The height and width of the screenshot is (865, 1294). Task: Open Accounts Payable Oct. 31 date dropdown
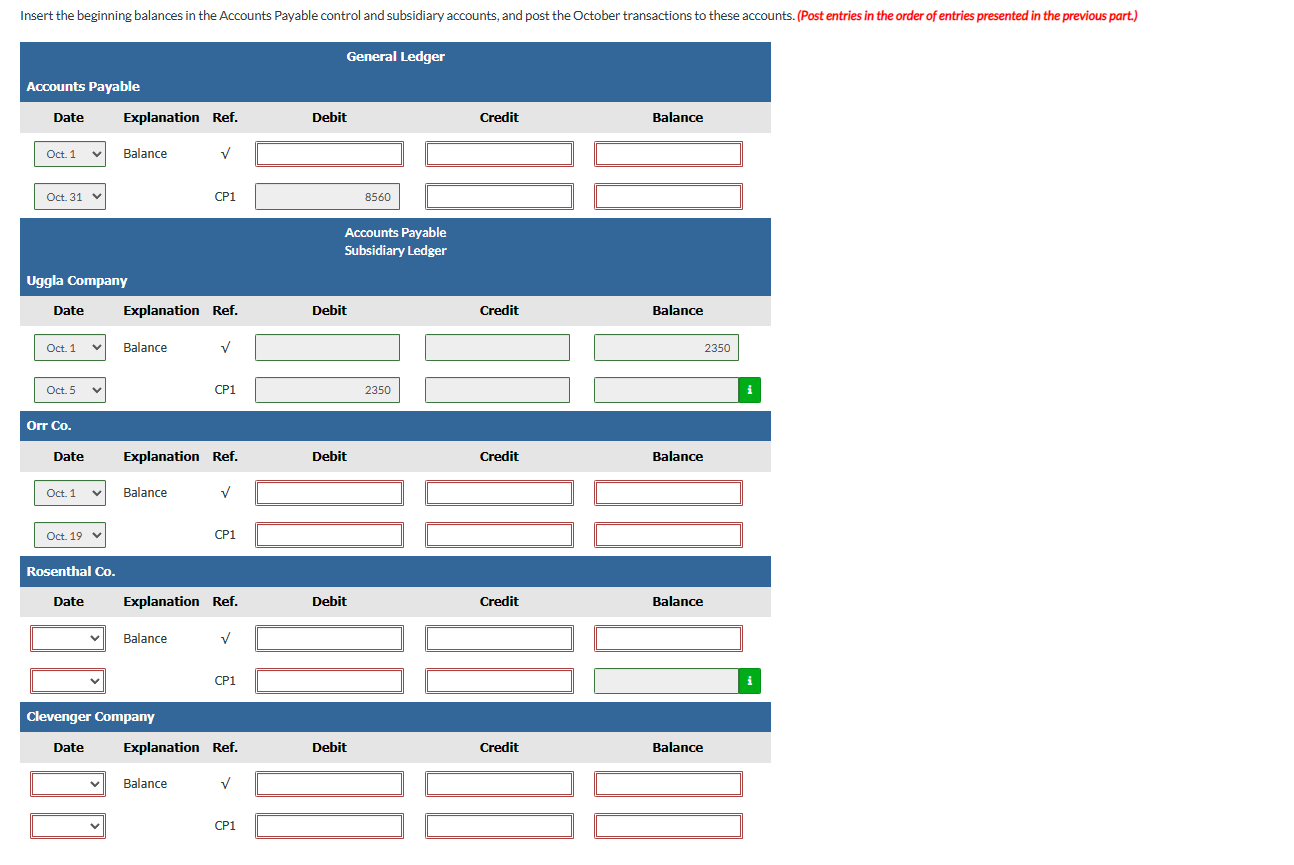point(70,197)
